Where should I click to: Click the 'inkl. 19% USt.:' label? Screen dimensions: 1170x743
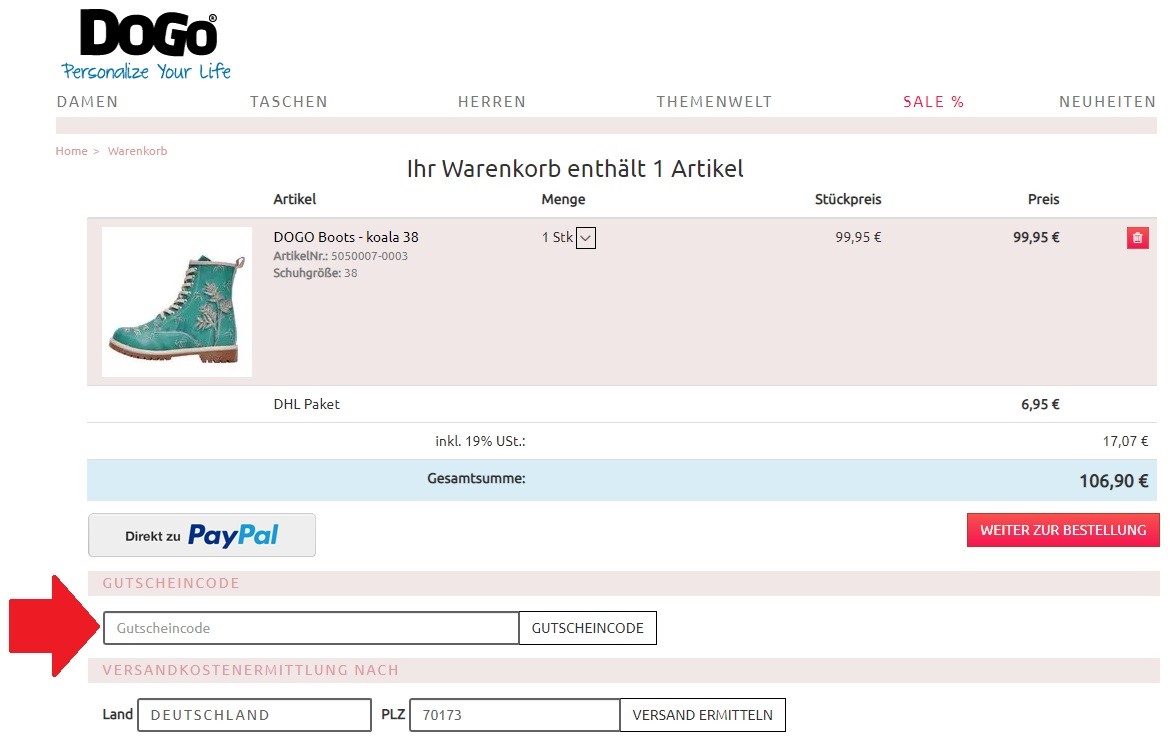click(481, 441)
